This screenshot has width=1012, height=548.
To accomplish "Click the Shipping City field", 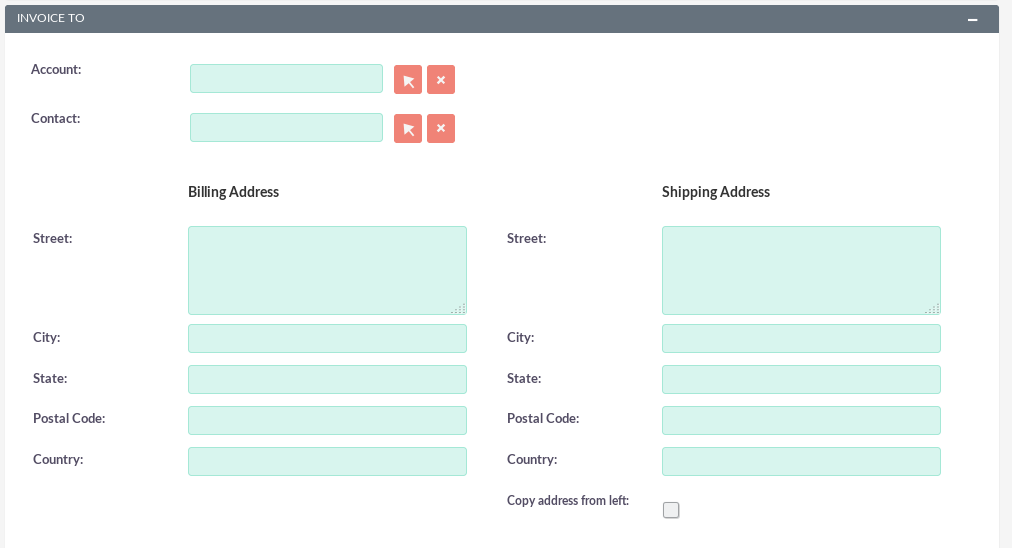I will [x=801, y=339].
